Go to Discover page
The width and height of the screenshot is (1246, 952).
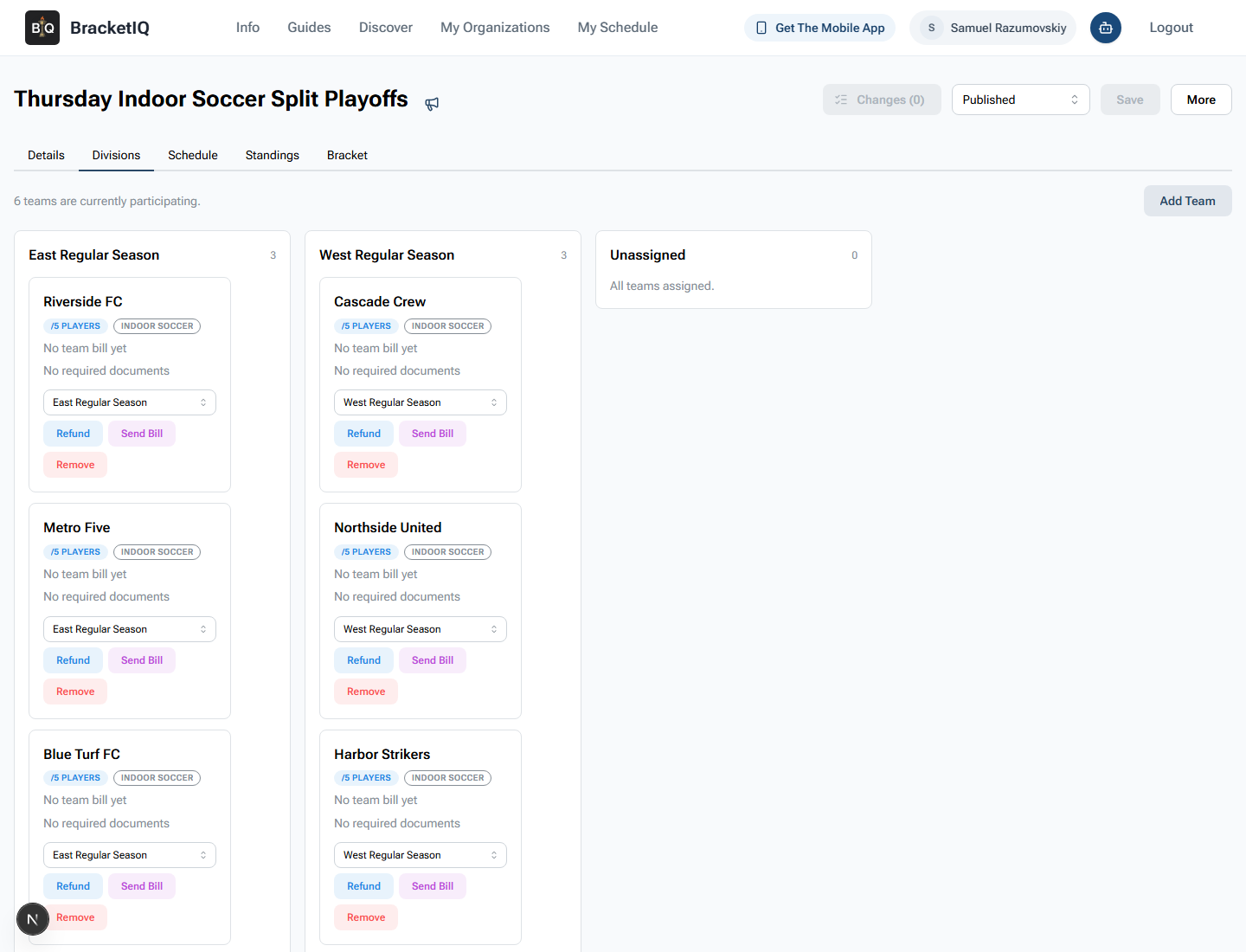pyautogui.click(x=386, y=28)
